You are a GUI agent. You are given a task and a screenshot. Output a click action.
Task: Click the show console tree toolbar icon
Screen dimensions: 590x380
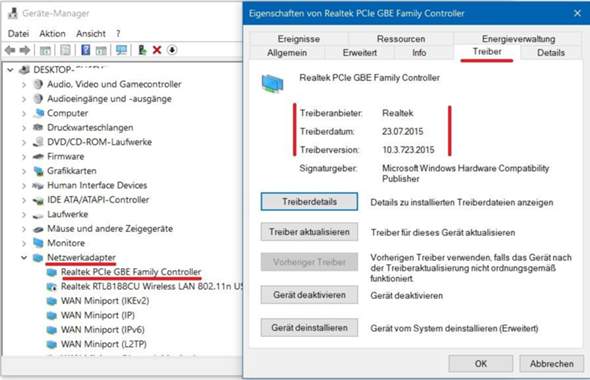[45, 50]
